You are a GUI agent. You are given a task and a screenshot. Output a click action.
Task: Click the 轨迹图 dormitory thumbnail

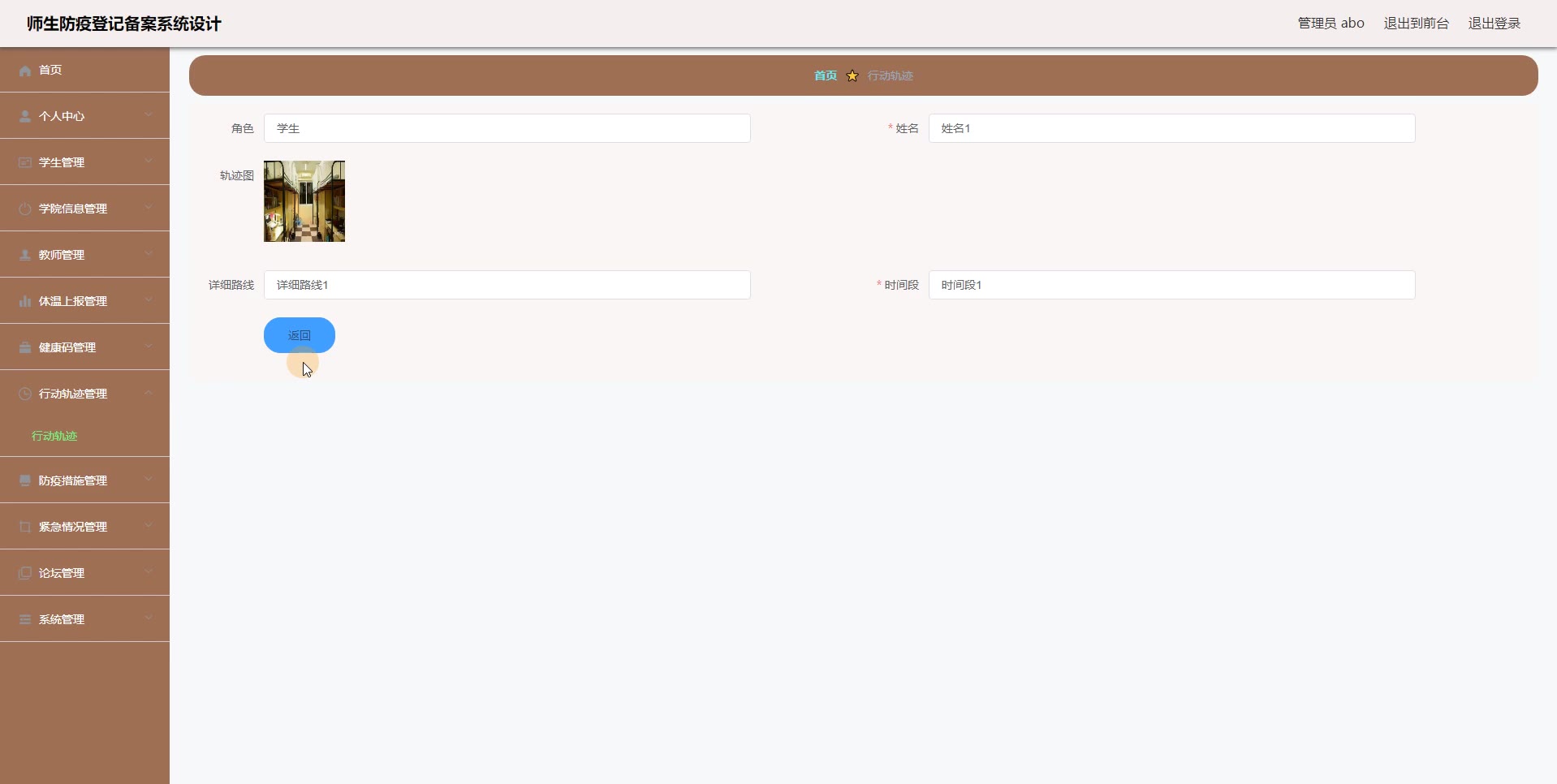click(x=304, y=201)
